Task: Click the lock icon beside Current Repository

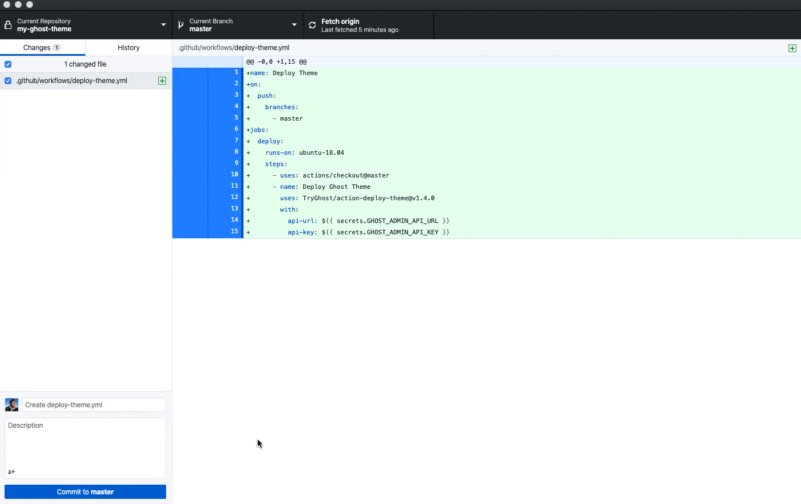Action: point(8,24)
